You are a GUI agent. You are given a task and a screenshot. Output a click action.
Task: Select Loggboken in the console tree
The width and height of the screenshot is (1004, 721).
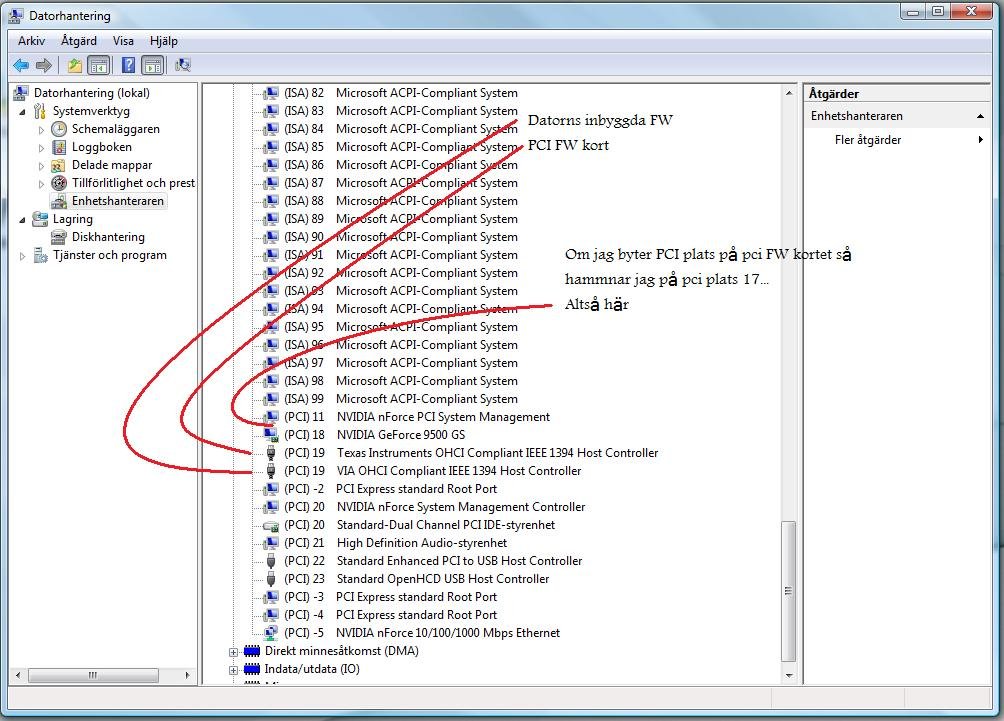point(101,147)
